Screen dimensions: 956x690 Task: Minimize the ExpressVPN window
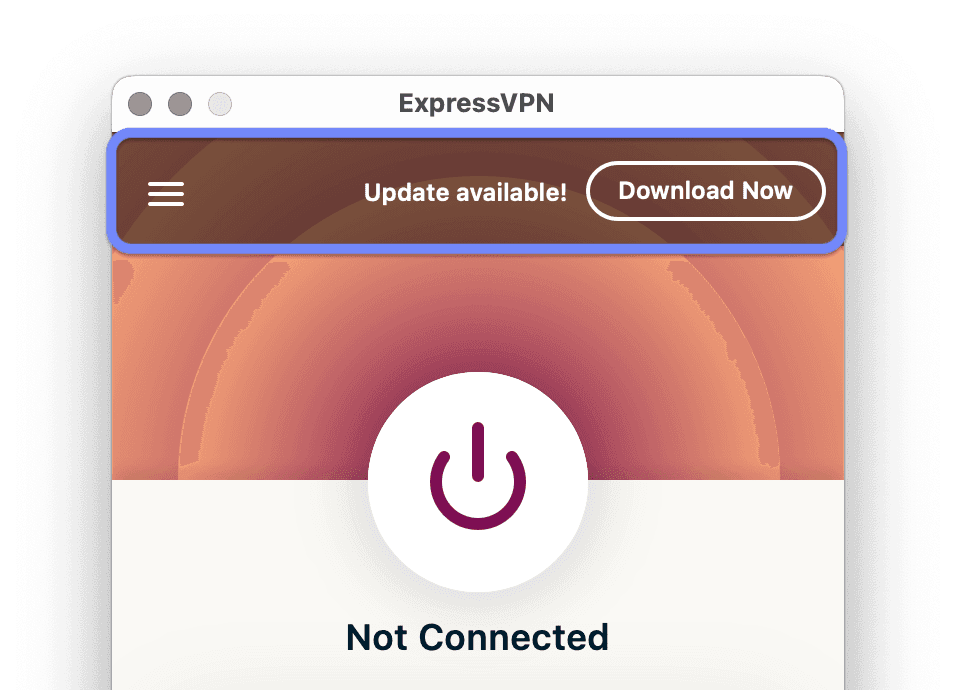tap(180, 104)
